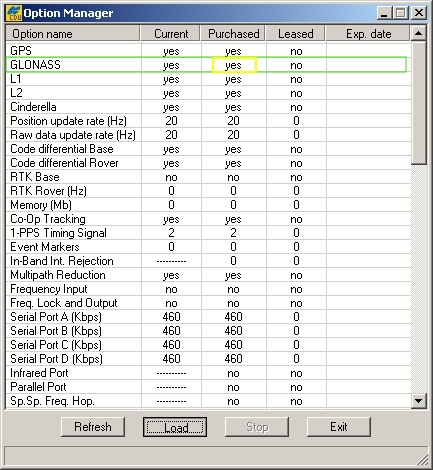The width and height of the screenshot is (433, 470).
Task: Minimize the Option Manager window
Action: (384, 13)
